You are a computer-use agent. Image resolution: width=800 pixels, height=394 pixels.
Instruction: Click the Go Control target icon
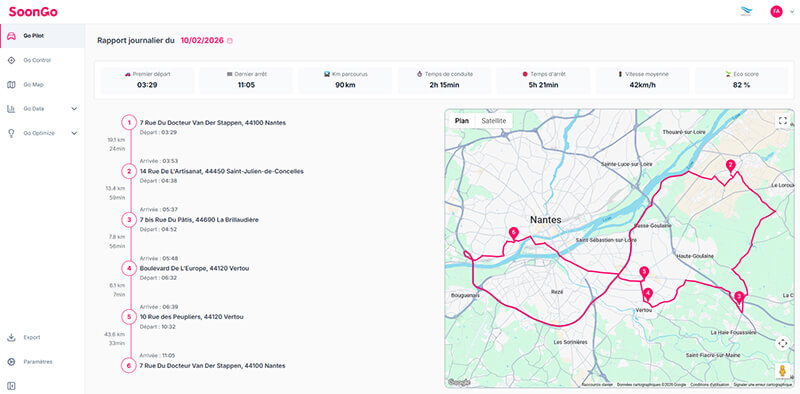(x=11, y=60)
